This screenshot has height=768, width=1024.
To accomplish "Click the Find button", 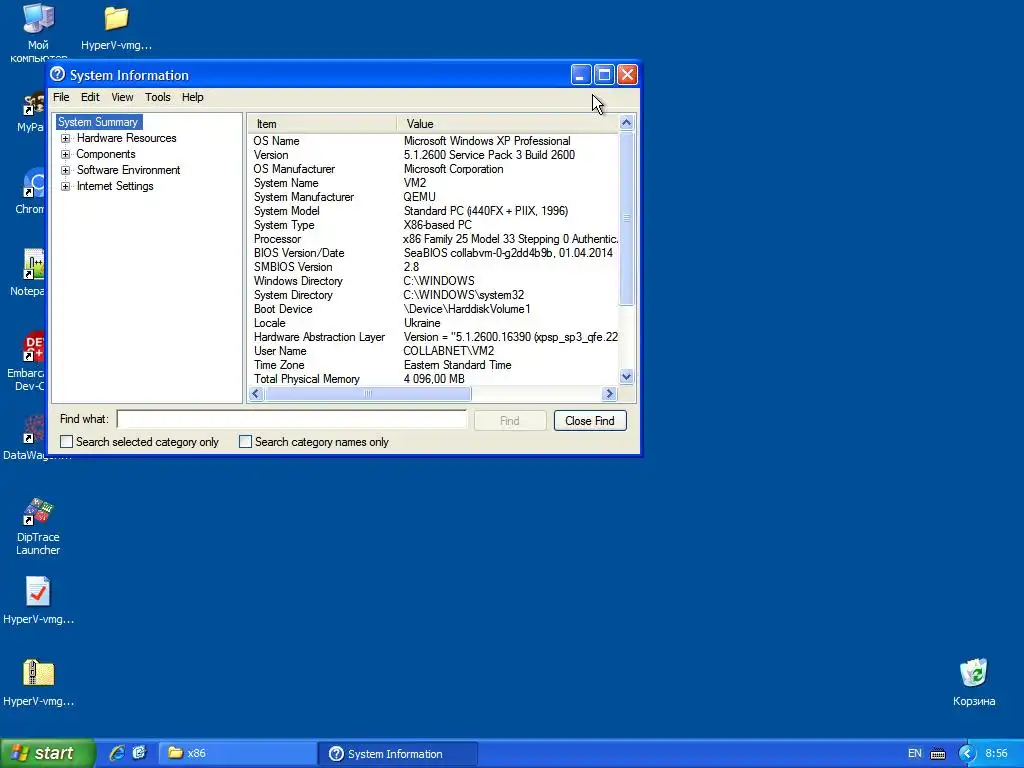I will (x=510, y=421).
